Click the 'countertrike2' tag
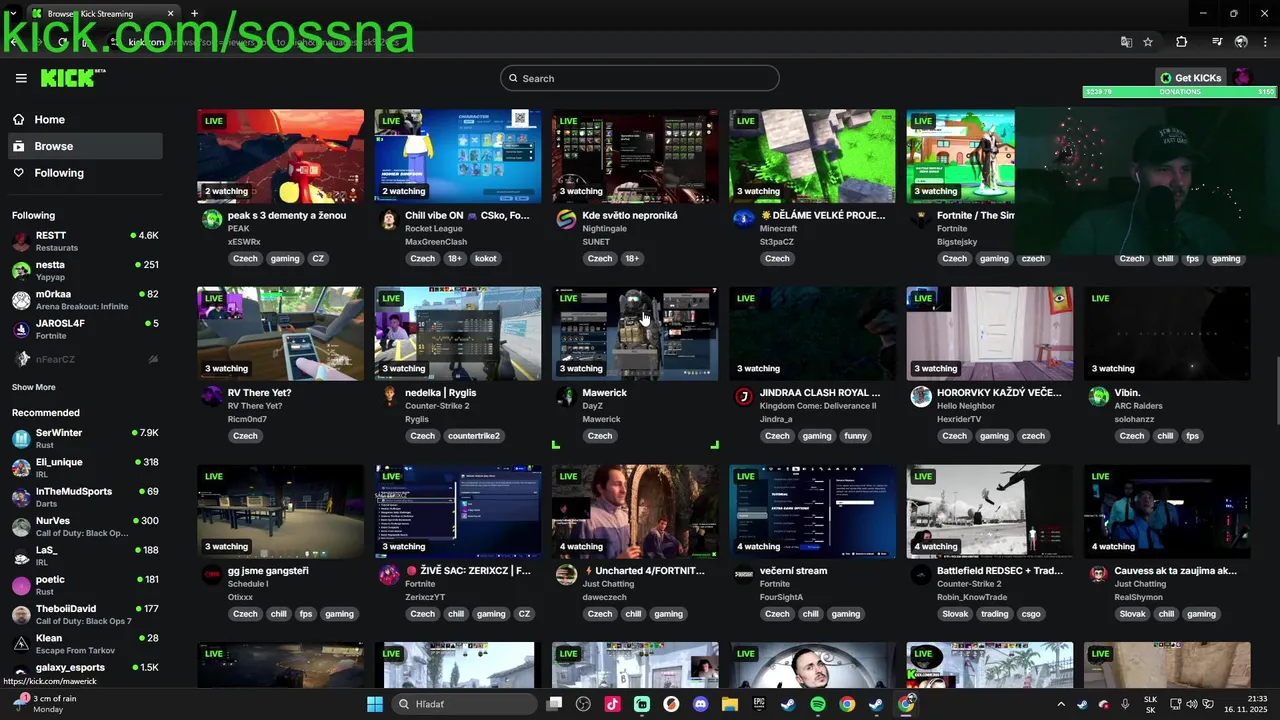The height and width of the screenshot is (720, 1280). (x=474, y=436)
